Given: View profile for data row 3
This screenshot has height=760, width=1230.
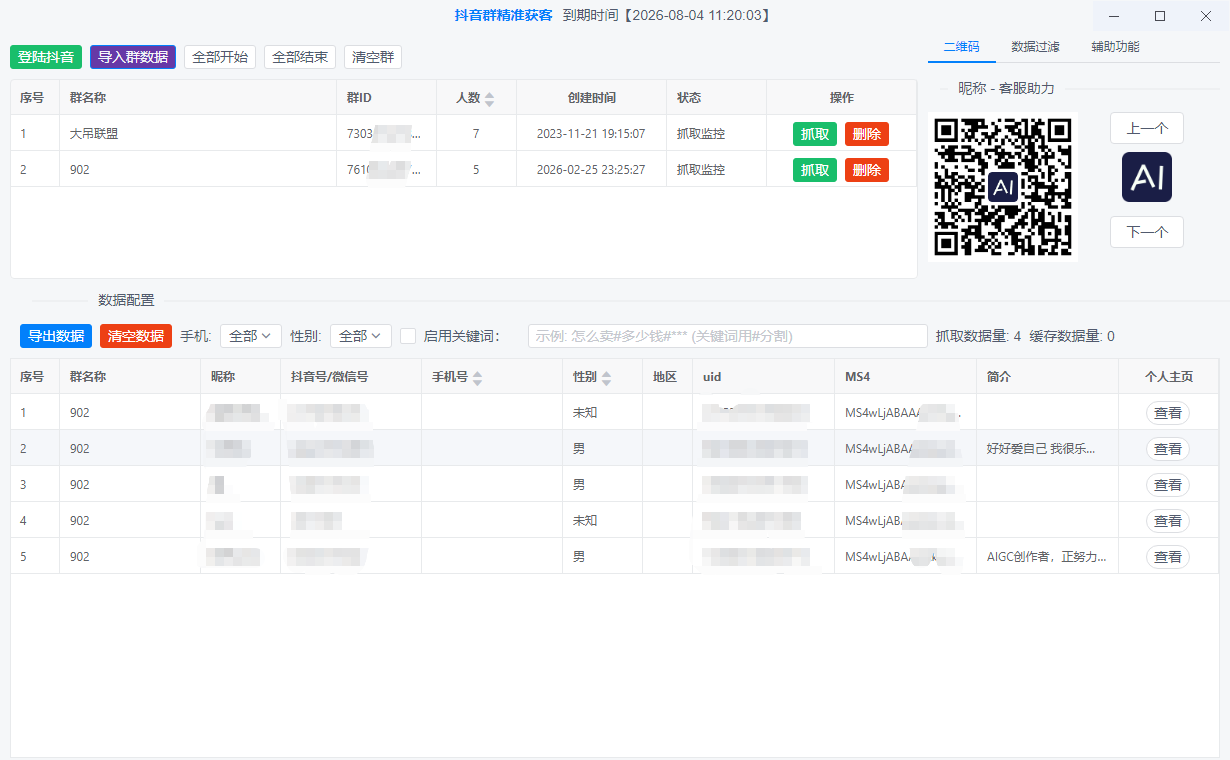Looking at the screenshot, I should pyautogui.click(x=1168, y=484).
